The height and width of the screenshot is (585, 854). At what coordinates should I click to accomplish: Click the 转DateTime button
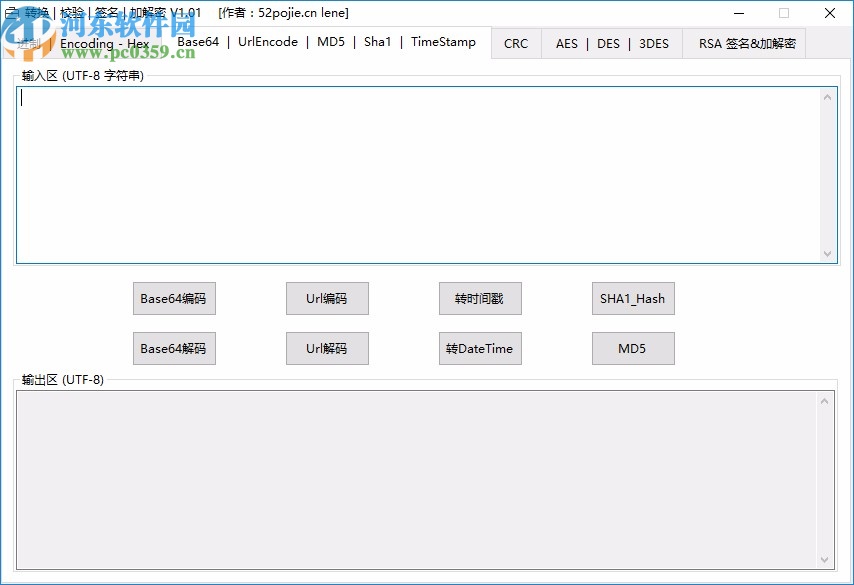point(480,348)
